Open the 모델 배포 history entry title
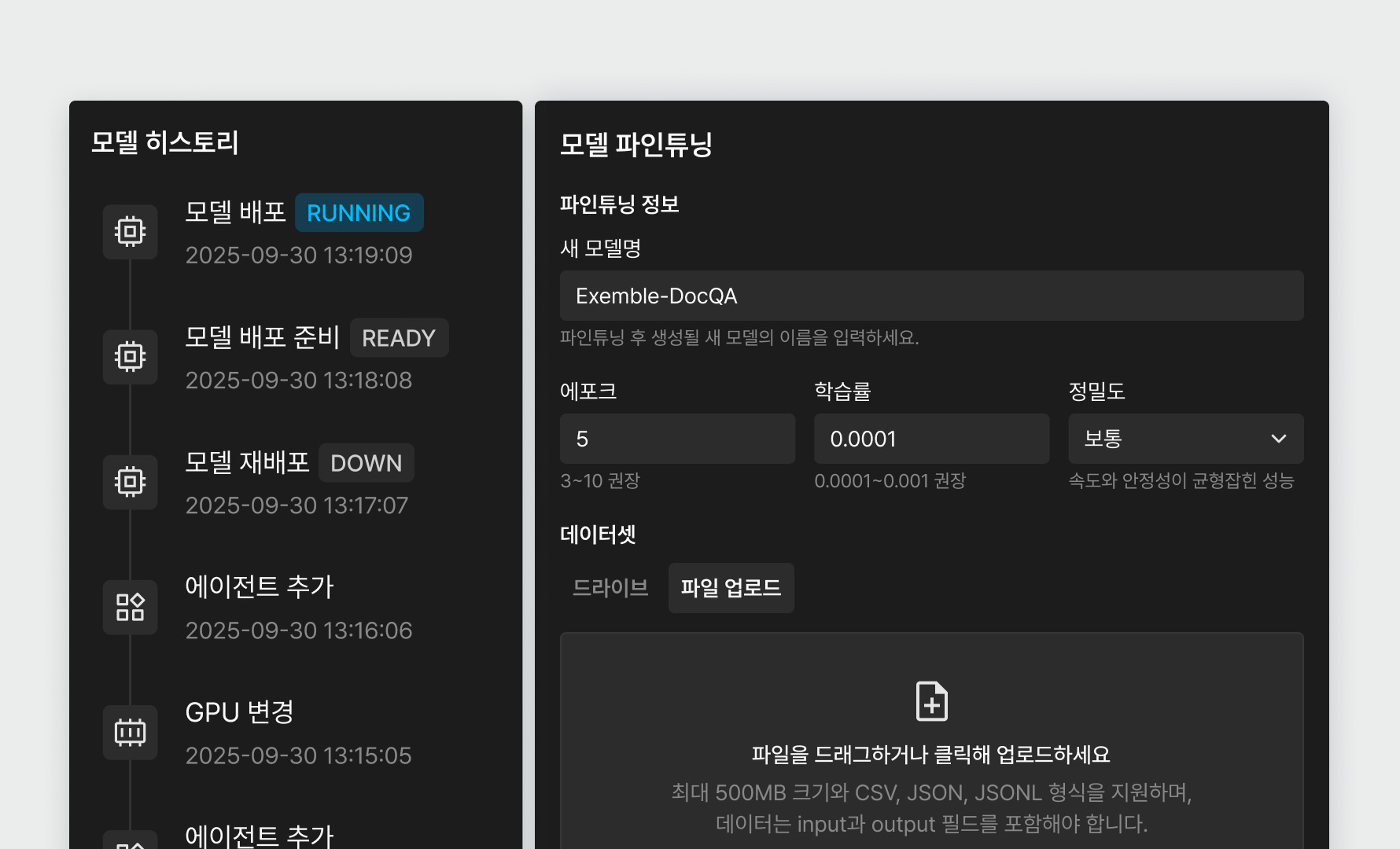Viewport: 1400px width, 849px height. coord(235,212)
